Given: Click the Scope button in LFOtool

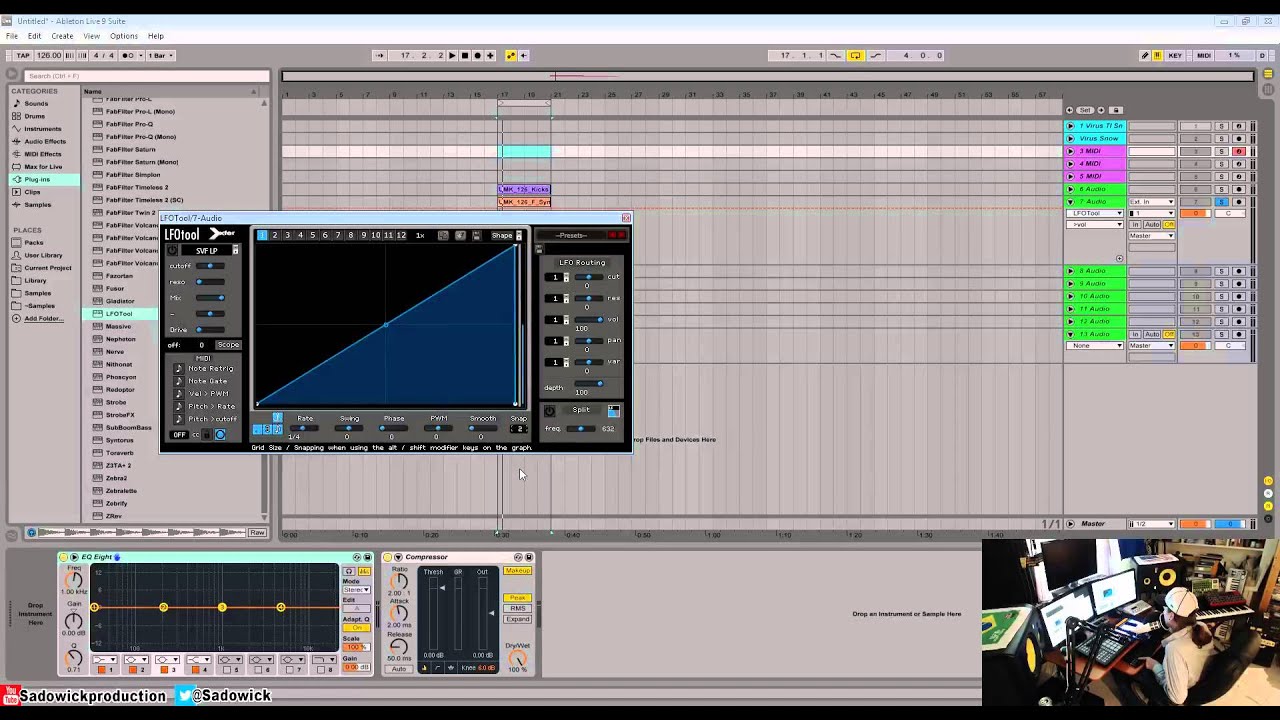Looking at the screenshot, I should point(228,345).
